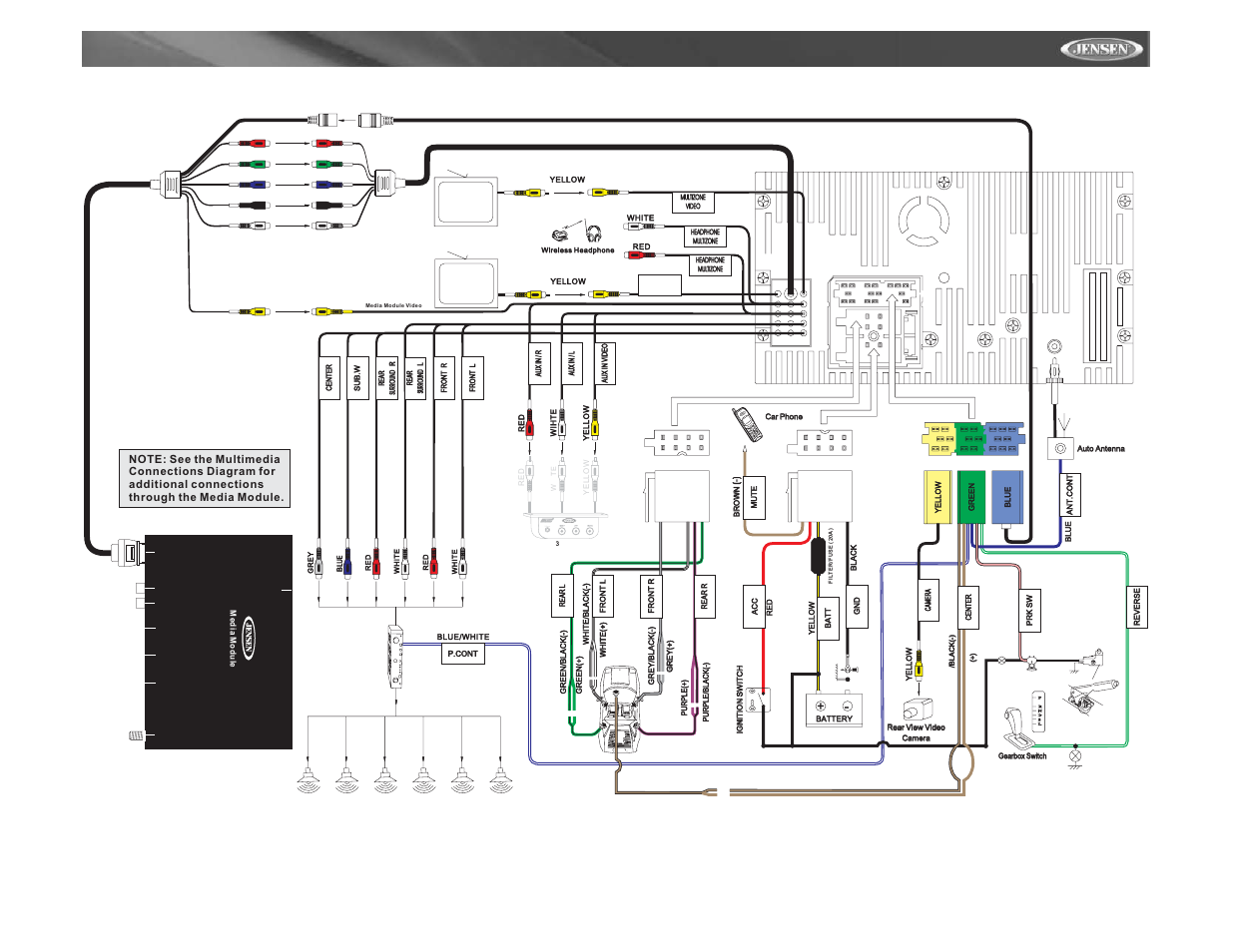Select the Wireless Headphone icon
Viewport: 1233px width, 952px height.
[578, 234]
